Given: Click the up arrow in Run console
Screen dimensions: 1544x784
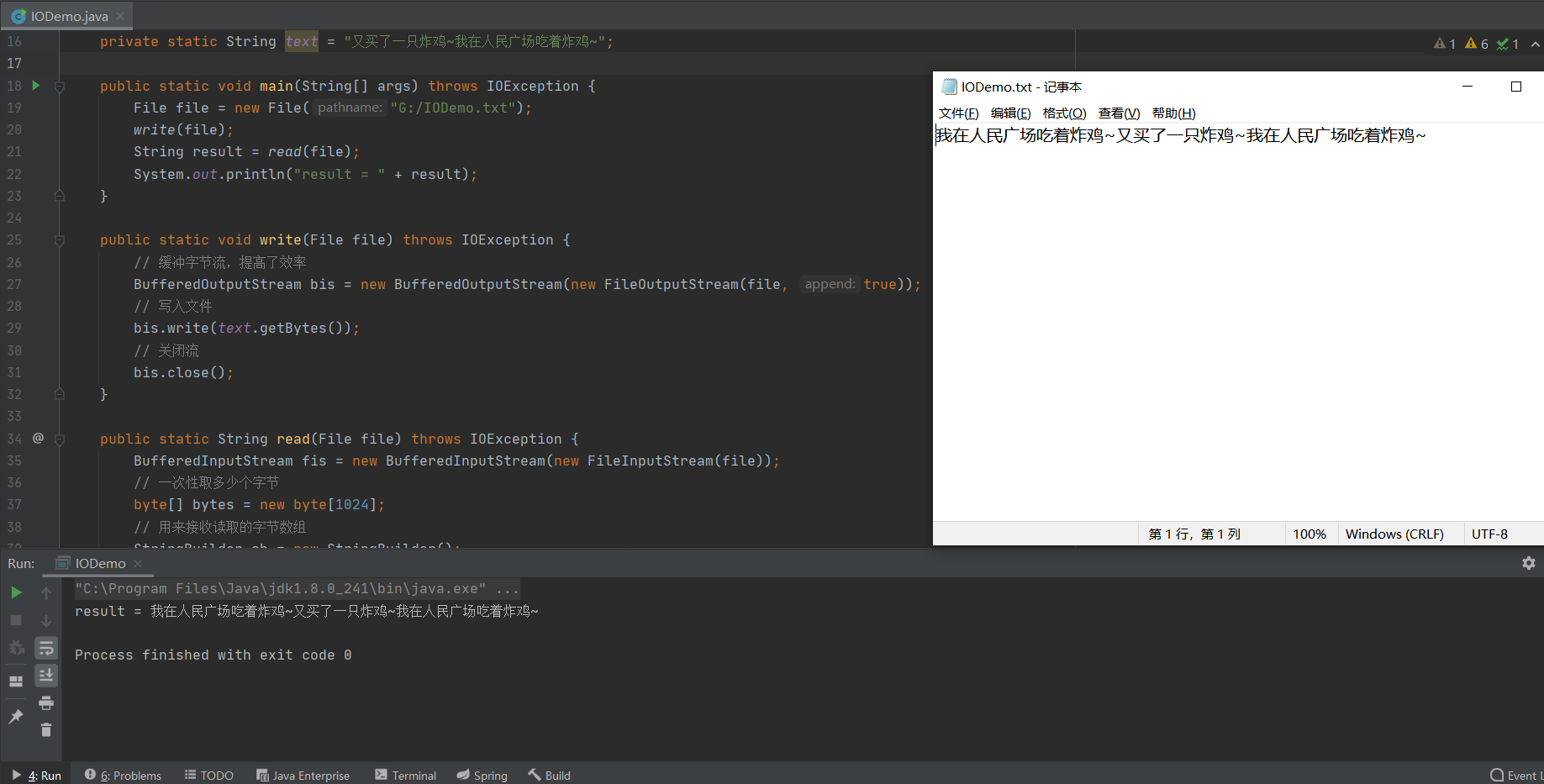Looking at the screenshot, I should [46, 592].
